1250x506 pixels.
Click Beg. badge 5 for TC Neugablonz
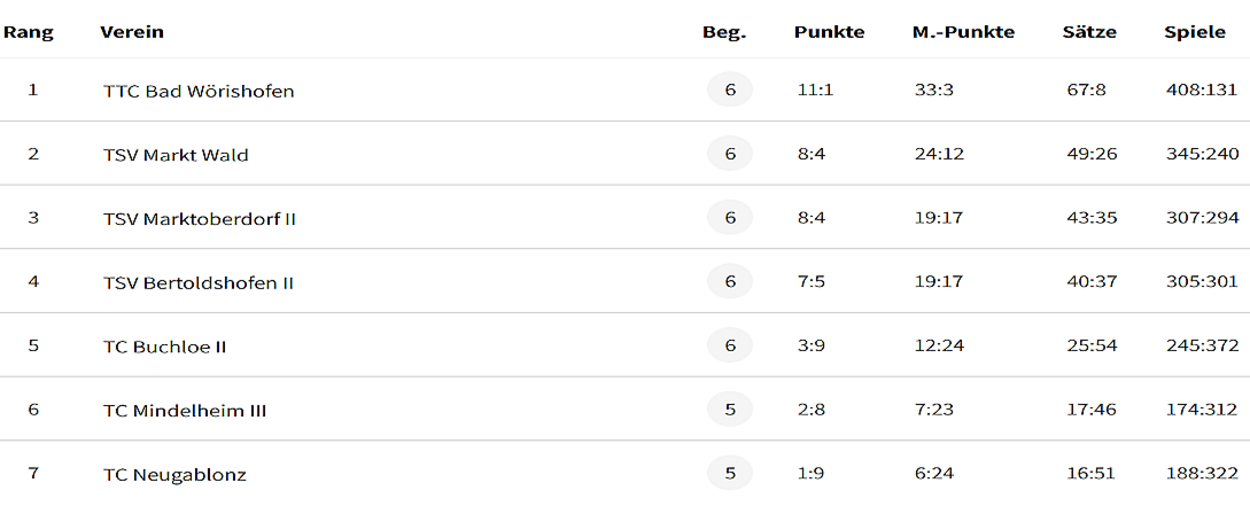coord(730,473)
